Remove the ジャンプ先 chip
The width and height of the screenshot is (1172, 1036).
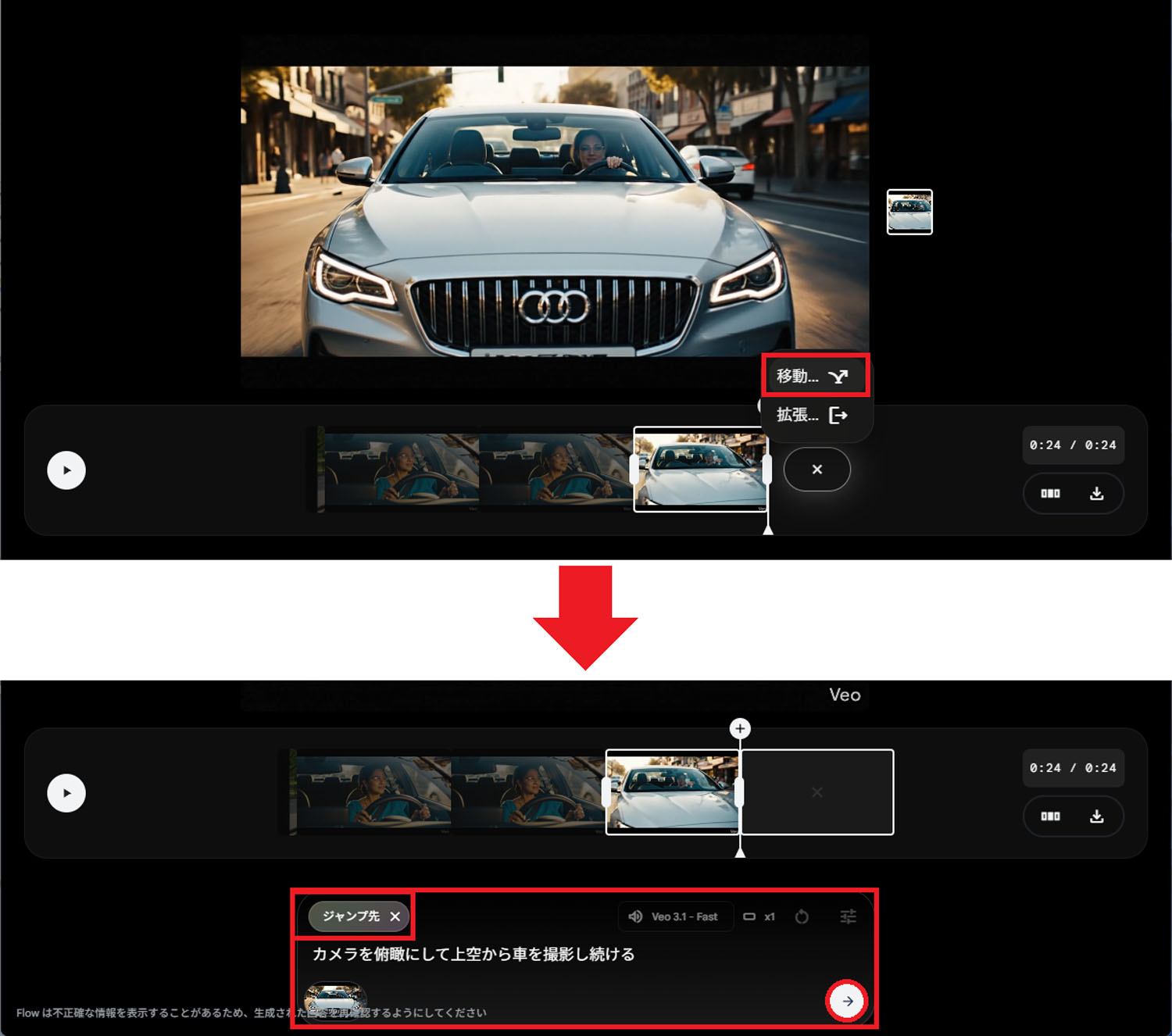click(x=396, y=916)
